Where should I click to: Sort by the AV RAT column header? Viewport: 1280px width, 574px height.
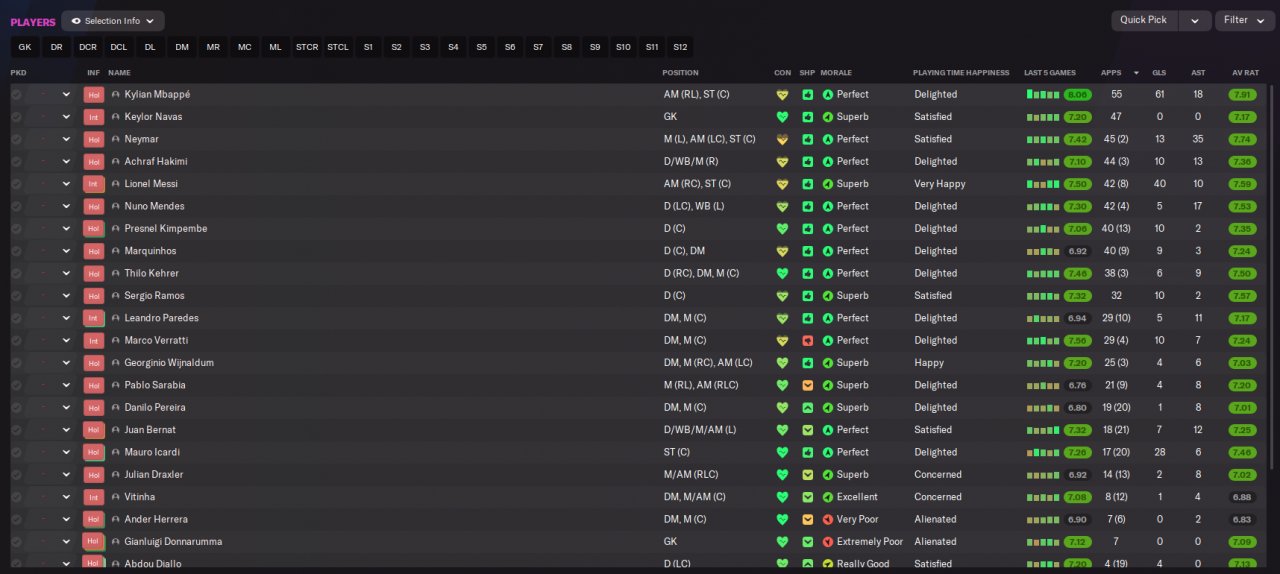tap(1244, 73)
